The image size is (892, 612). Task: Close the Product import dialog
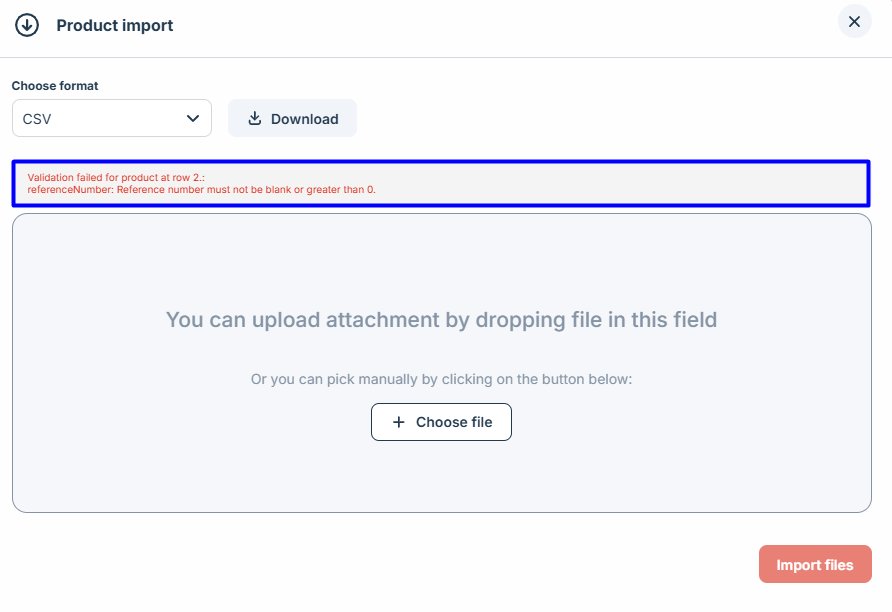[854, 21]
